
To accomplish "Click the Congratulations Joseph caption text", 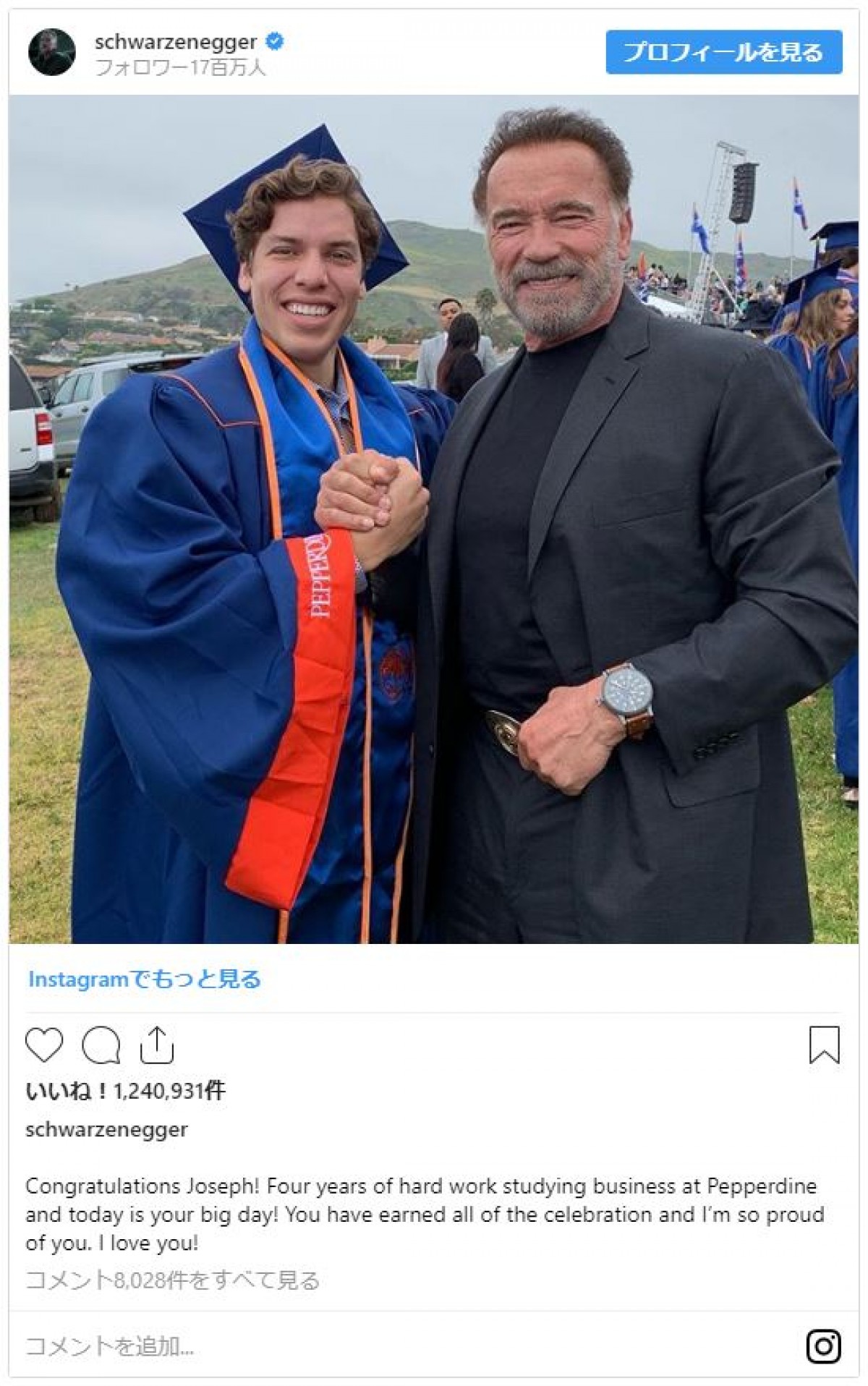I will 425,1215.
